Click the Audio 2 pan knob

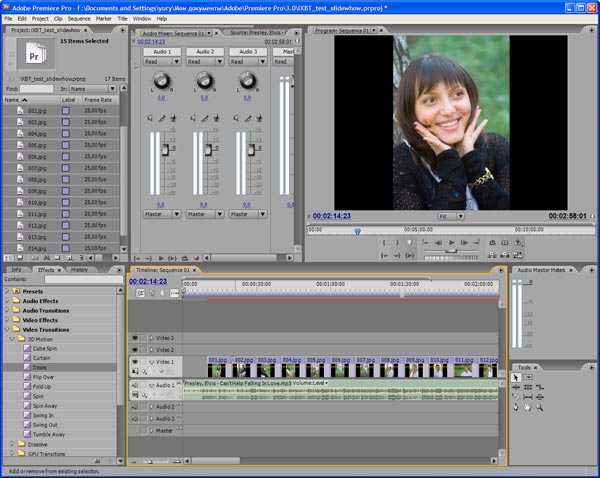point(205,80)
